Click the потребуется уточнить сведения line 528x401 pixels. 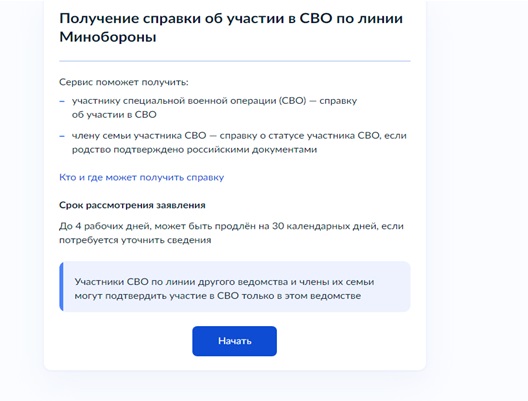pyautogui.click(x=135, y=240)
